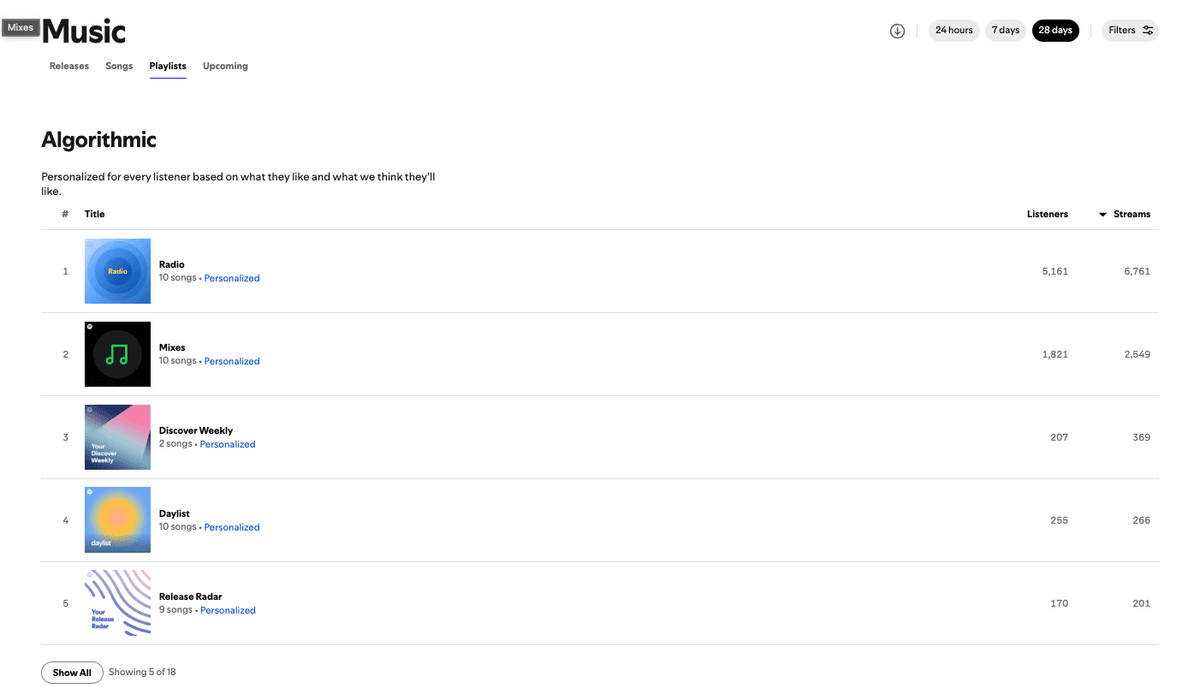Open filter options via the Filters sliders icon

pos(1148,31)
